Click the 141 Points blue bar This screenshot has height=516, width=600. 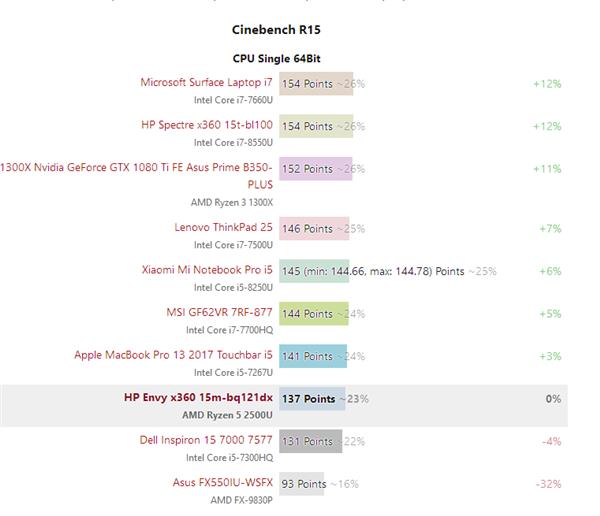[313, 356]
